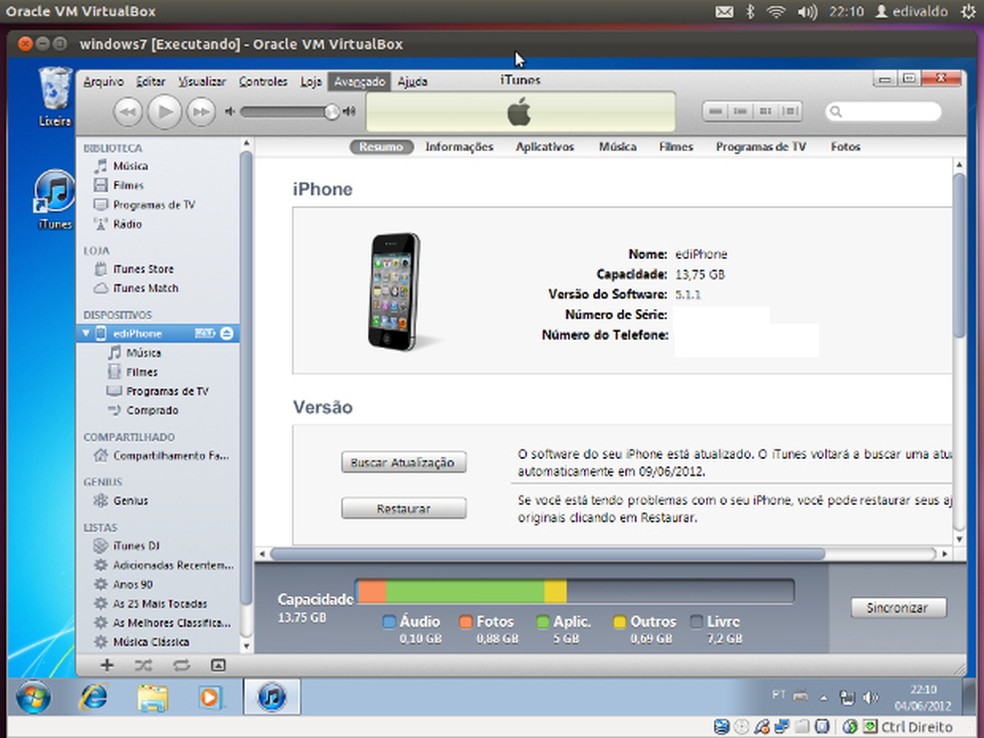Open the Lixeira recycle bin on desktop
Image resolution: width=984 pixels, height=738 pixels.
tap(55, 95)
